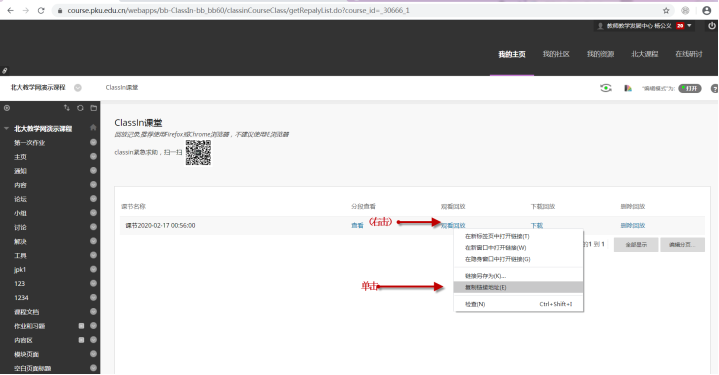This screenshot has width=719, height=375.
Task: Log out using the power icon
Action: pyautogui.click(x=712, y=26)
